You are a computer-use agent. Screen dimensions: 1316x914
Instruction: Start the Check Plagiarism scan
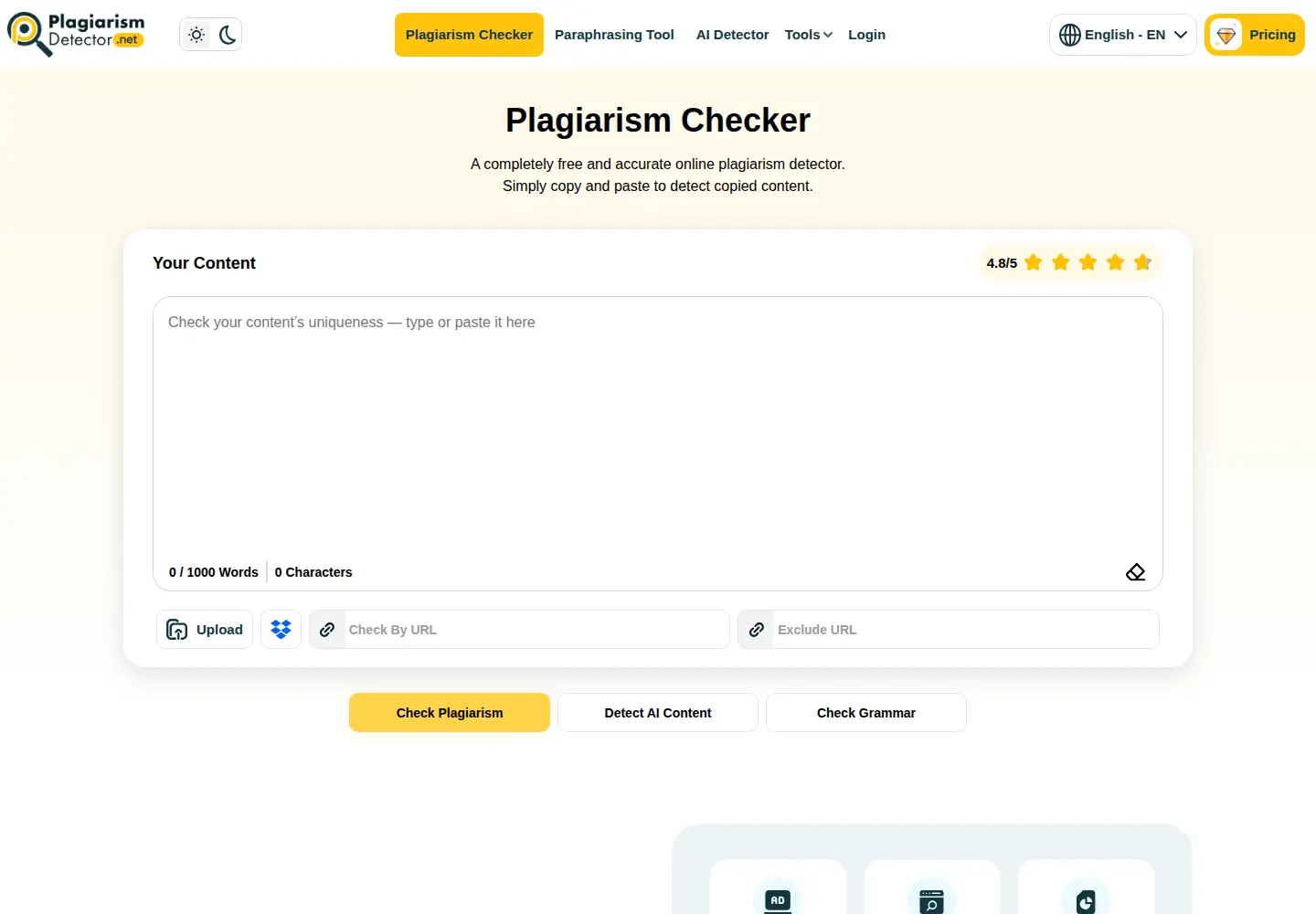point(450,713)
